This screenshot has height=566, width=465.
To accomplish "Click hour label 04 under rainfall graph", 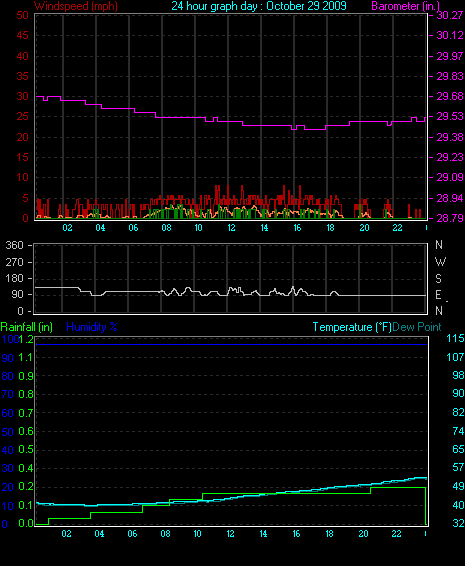I will pyautogui.click(x=99, y=534).
